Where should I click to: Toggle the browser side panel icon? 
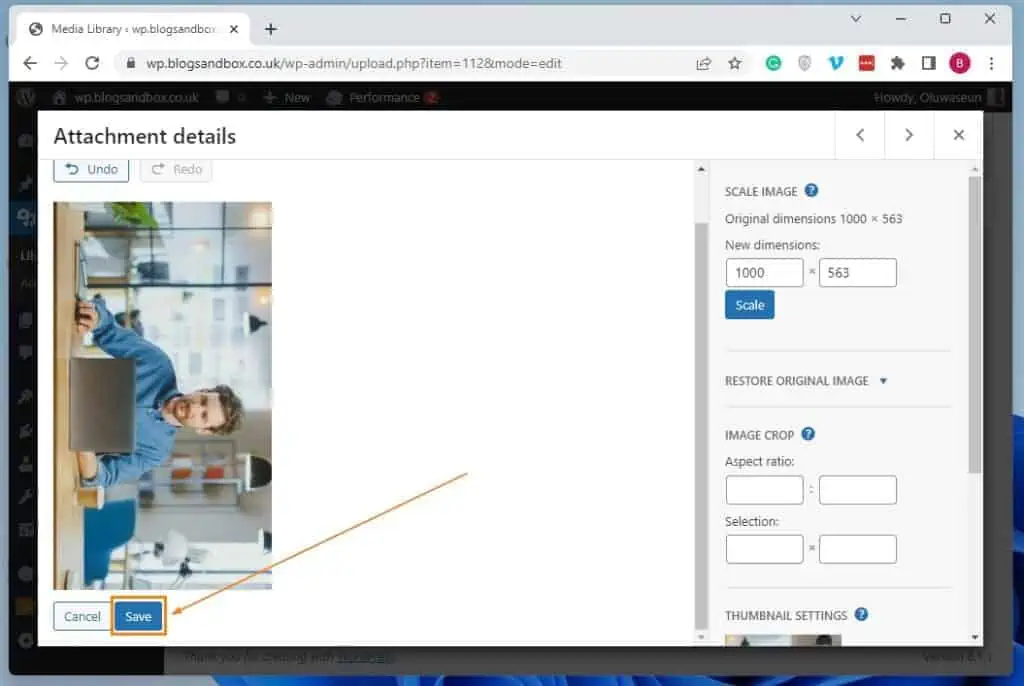929,63
